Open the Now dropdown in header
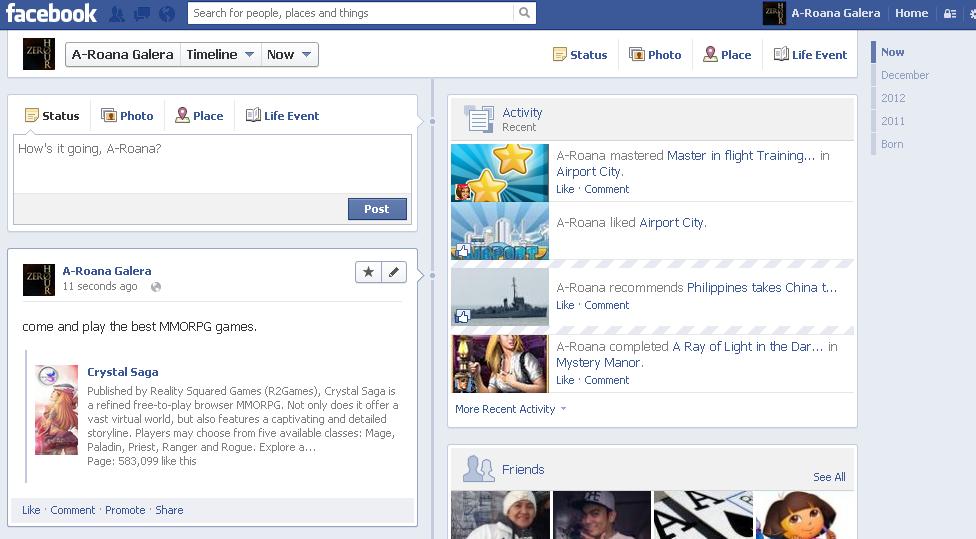Screen dimensions: 976x539 (x=290, y=55)
